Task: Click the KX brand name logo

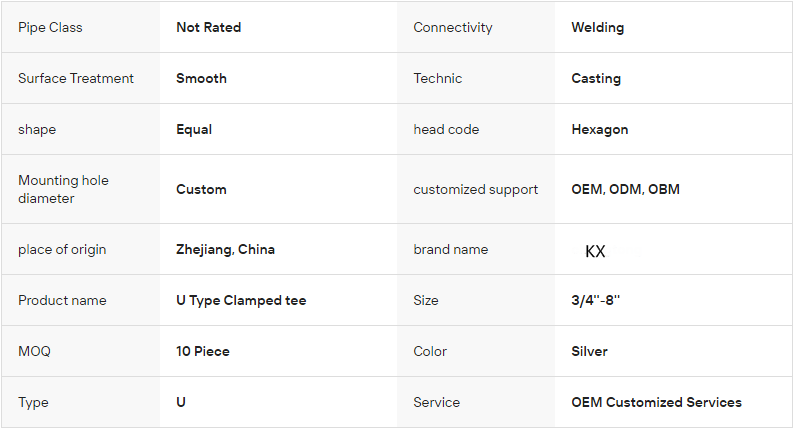Action: [595, 251]
